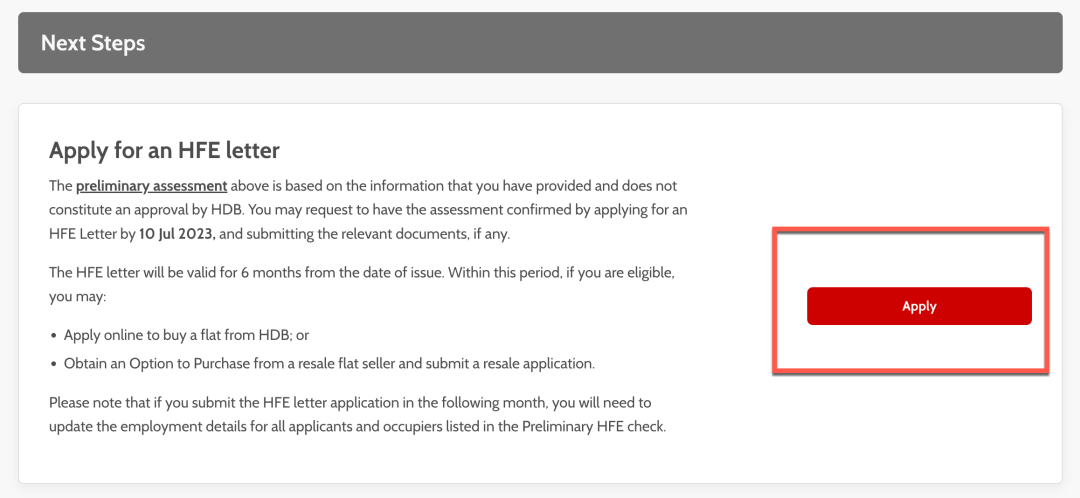
Task: Click the second bullet point dot
Action: [x=53, y=364]
